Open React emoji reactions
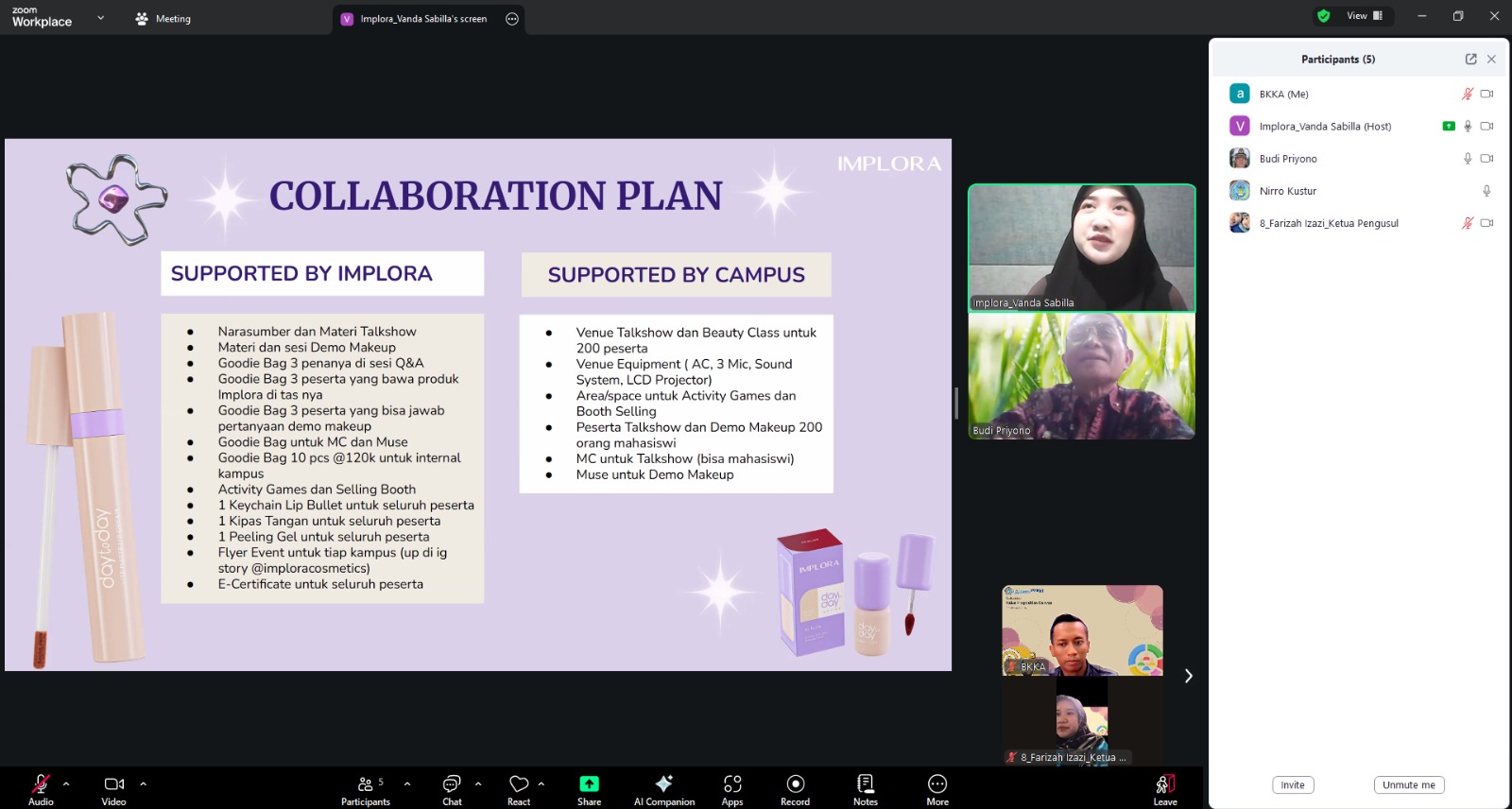Image resolution: width=1512 pixels, height=809 pixels. (519, 789)
